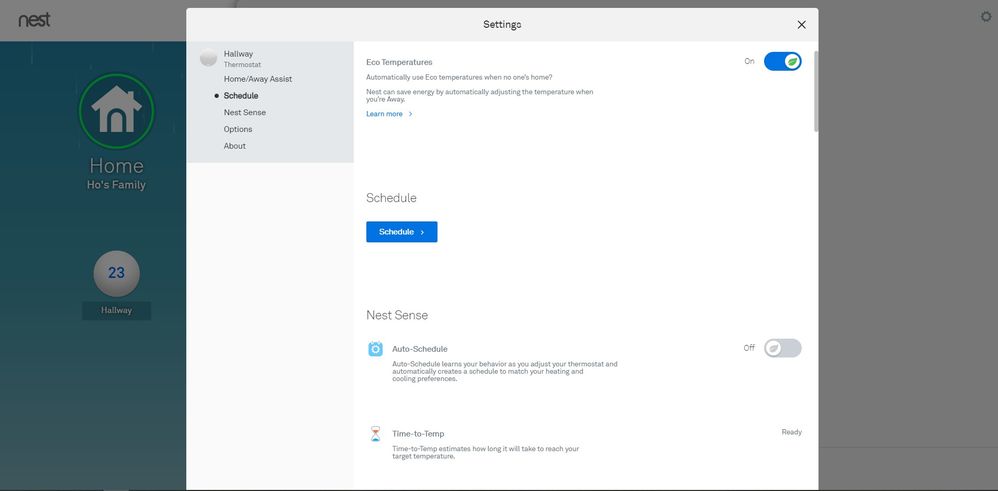Click the chevron next to Learn more
The image size is (998, 491).
click(411, 114)
